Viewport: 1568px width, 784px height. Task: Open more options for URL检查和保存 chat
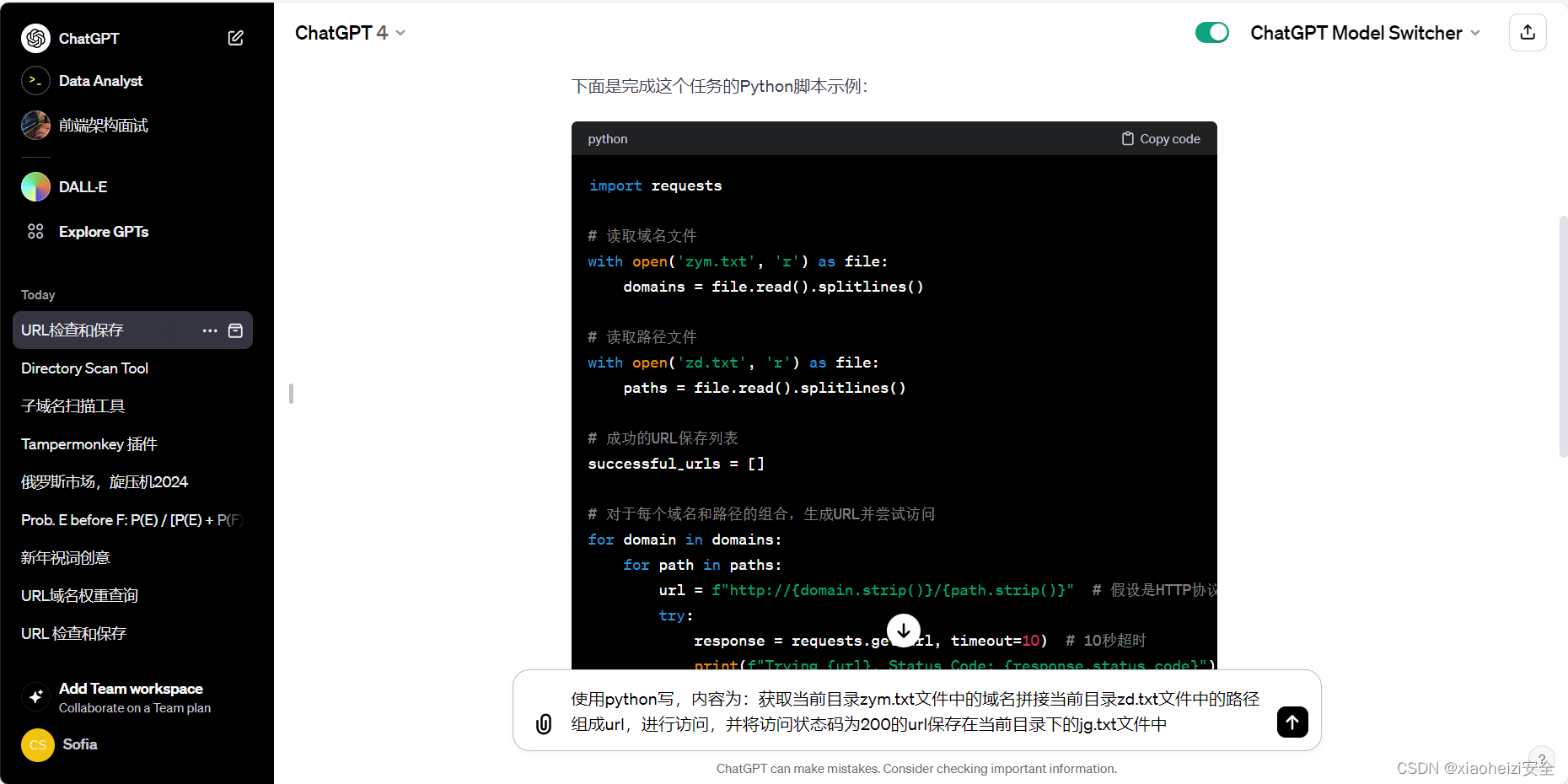210,330
